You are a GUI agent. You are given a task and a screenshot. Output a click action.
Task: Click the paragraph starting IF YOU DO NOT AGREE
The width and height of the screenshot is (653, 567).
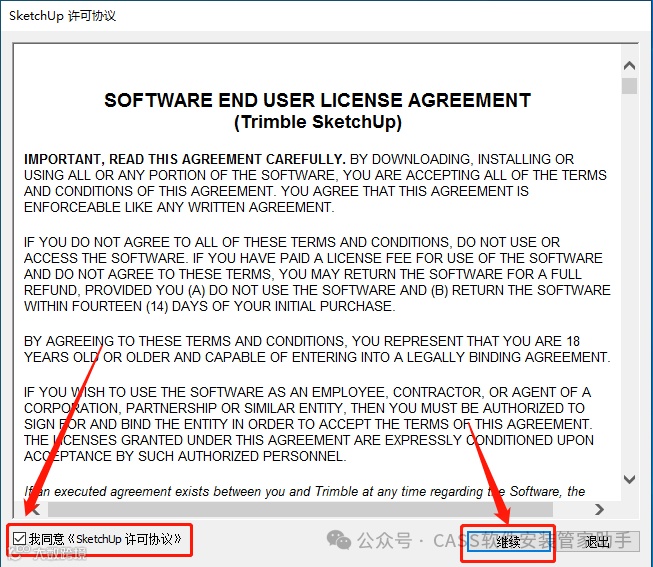pyautogui.click(x=317, y=274)
